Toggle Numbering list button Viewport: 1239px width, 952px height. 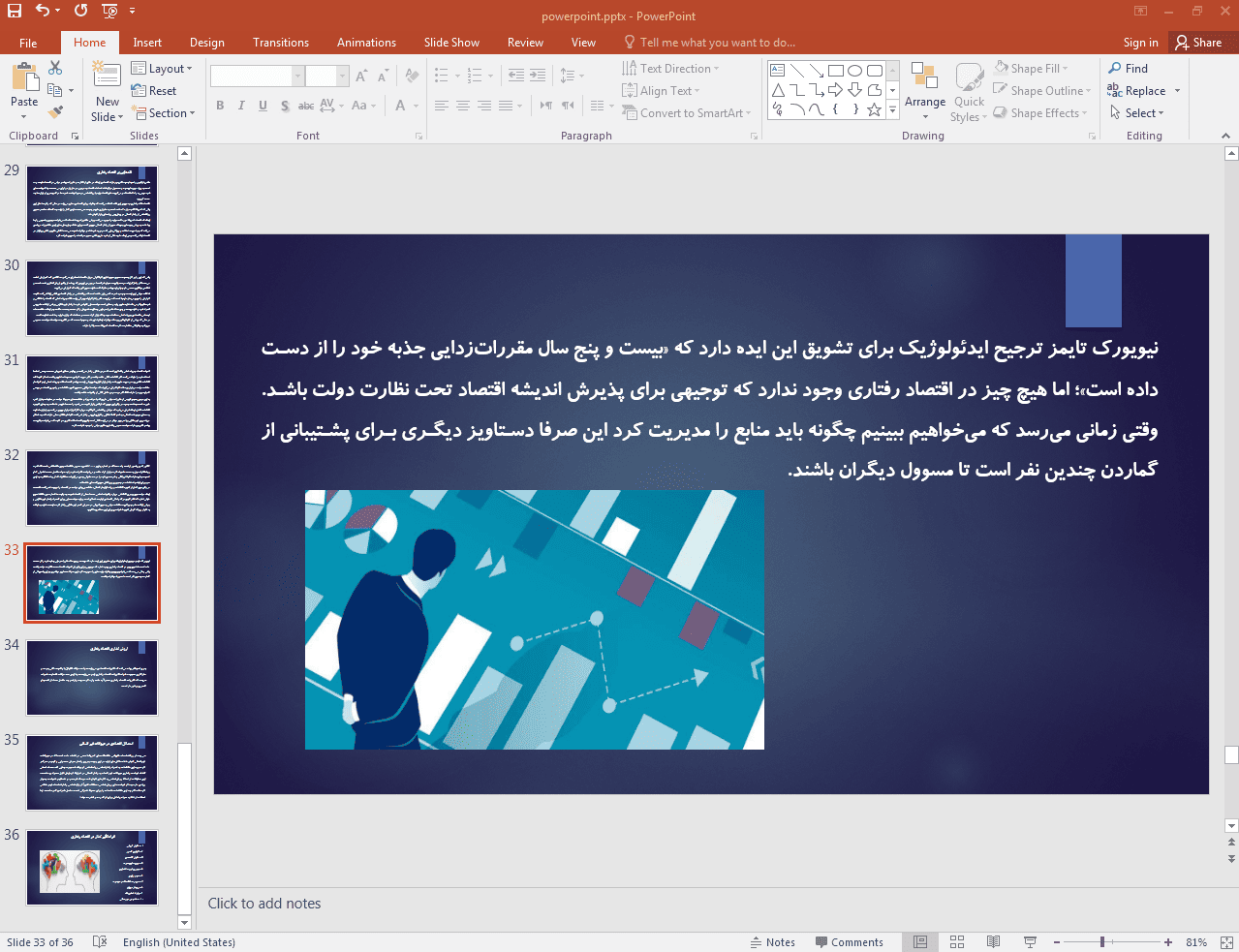tap(475, 76)
